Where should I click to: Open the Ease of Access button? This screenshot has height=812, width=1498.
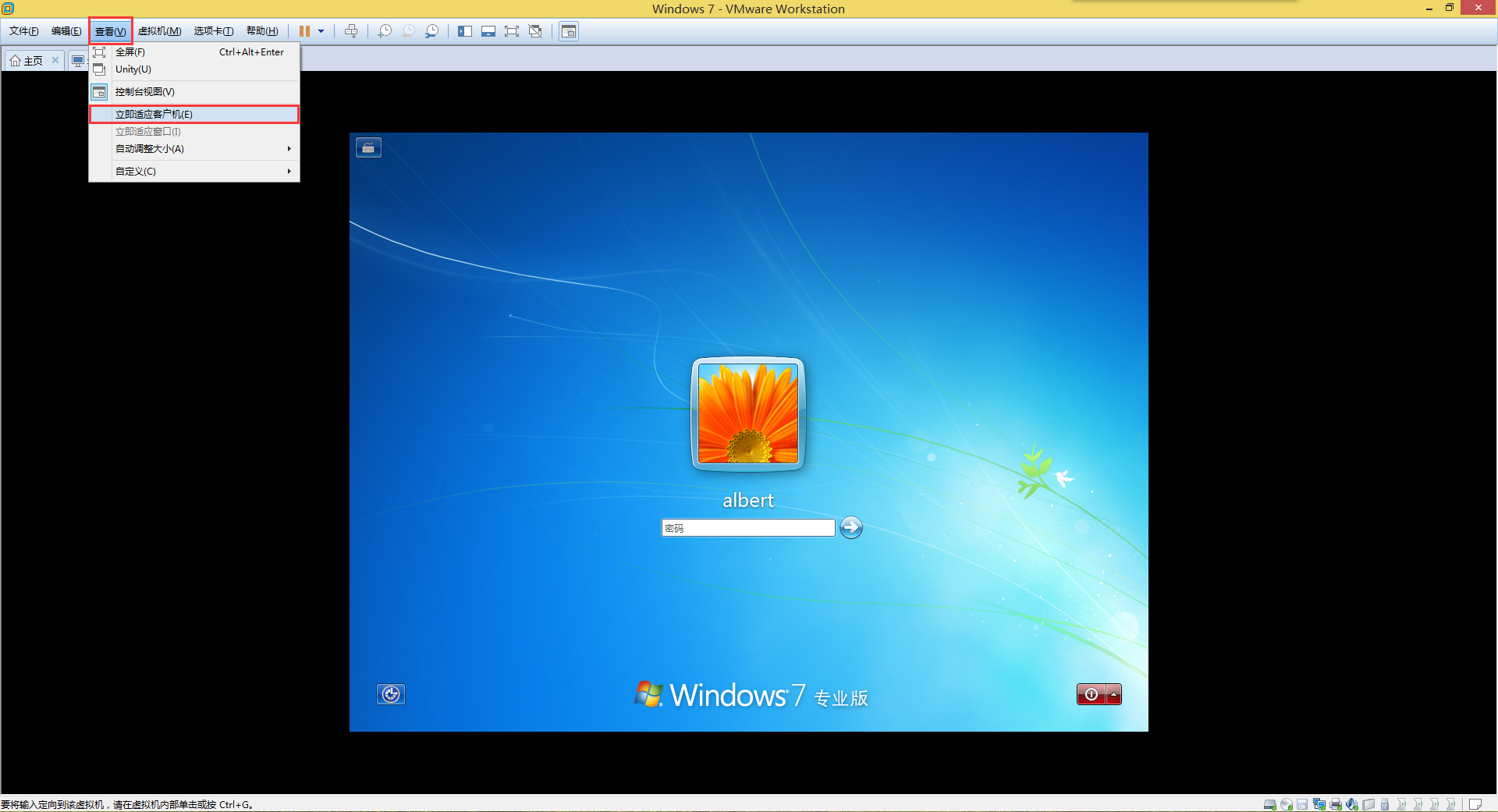click(391, 694)
